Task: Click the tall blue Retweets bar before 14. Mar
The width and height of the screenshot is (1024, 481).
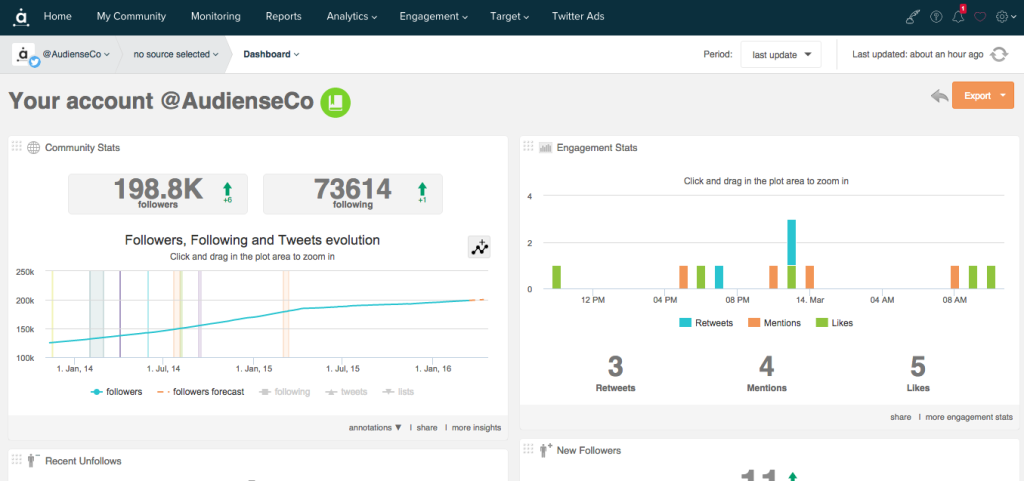Action: 792,242
